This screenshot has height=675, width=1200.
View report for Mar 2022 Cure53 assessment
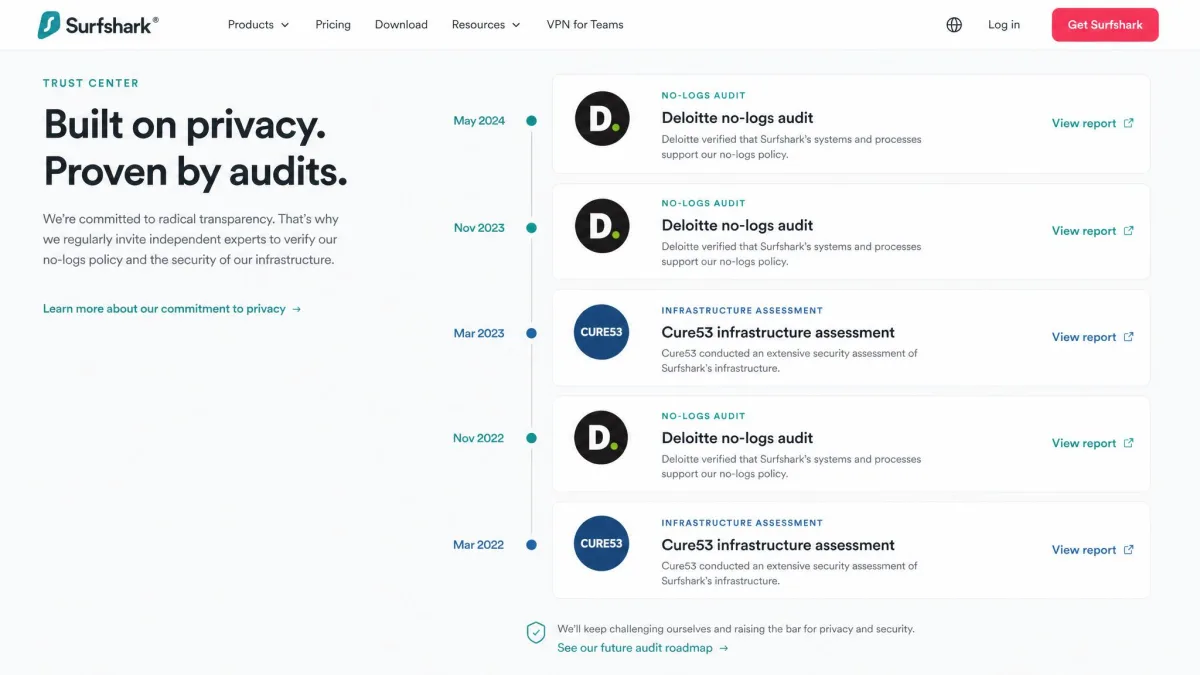1093,549
